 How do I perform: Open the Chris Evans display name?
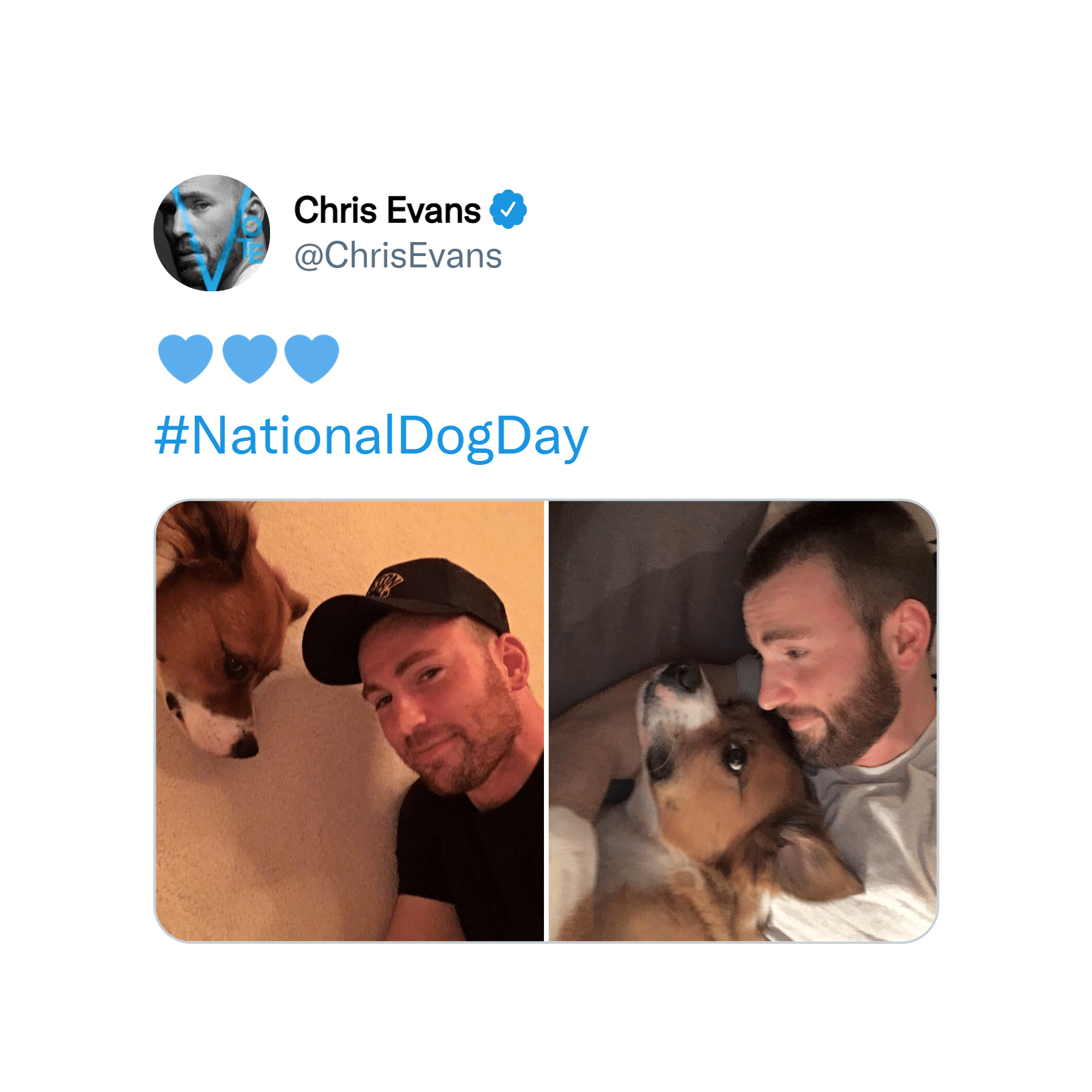pos(387,210)
